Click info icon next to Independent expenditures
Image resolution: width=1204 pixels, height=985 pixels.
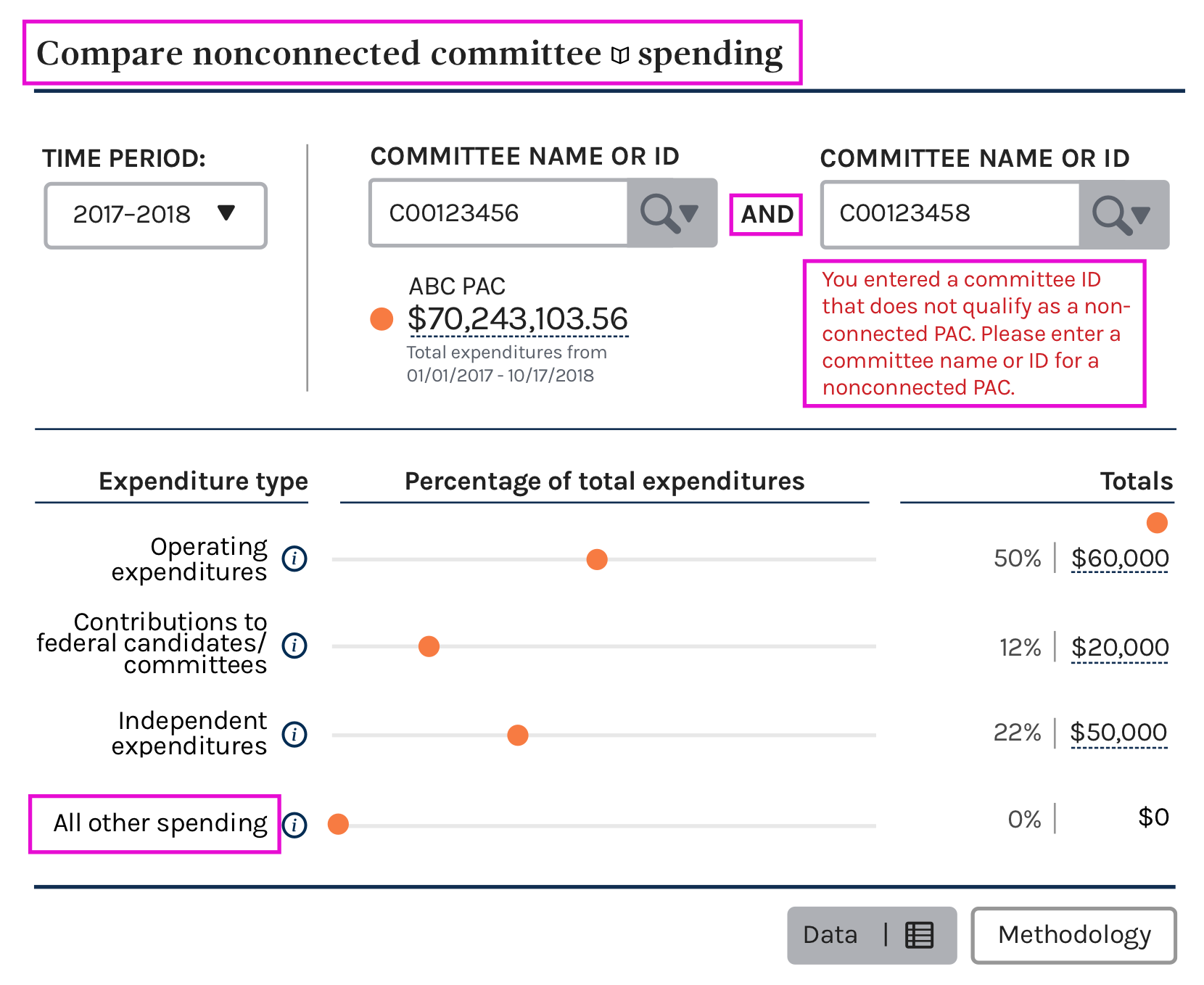294,734
